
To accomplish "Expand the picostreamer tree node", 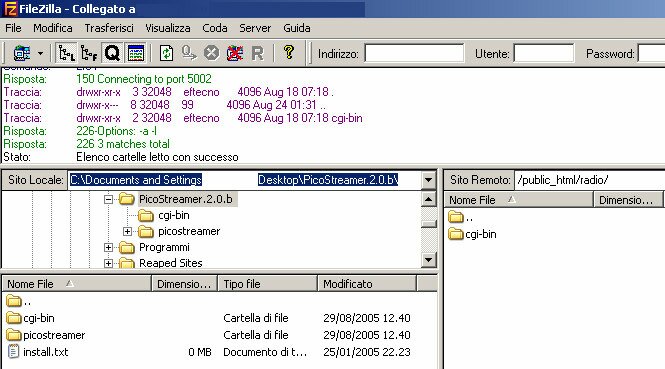I will click(127, 231).
